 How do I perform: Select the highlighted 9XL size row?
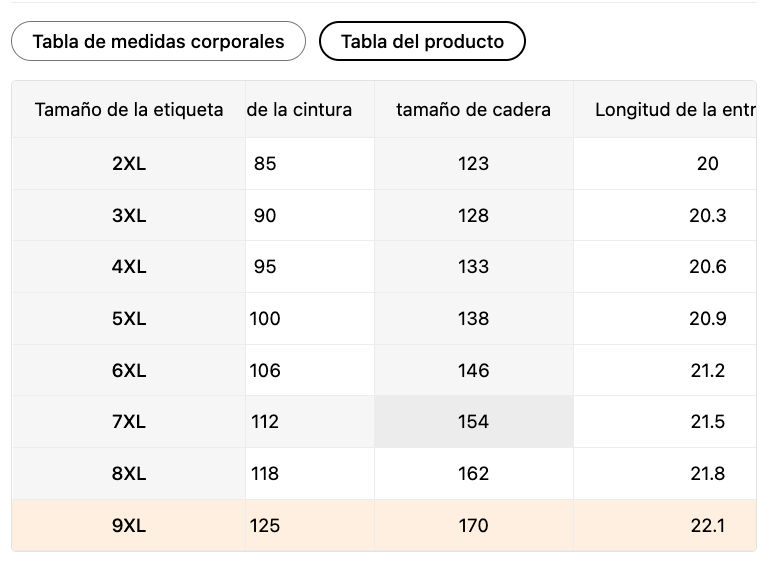click(x=384, y=526)
